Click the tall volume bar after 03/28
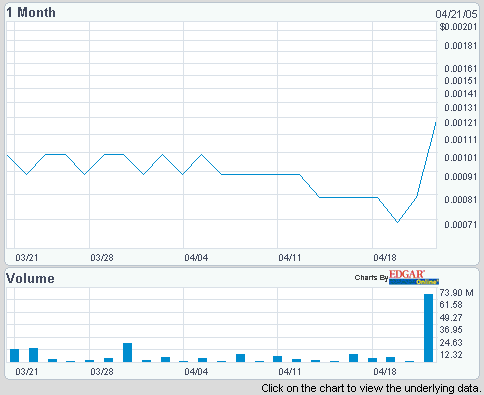The width and height of the screenshot is (484, 395). click(127, 352)
